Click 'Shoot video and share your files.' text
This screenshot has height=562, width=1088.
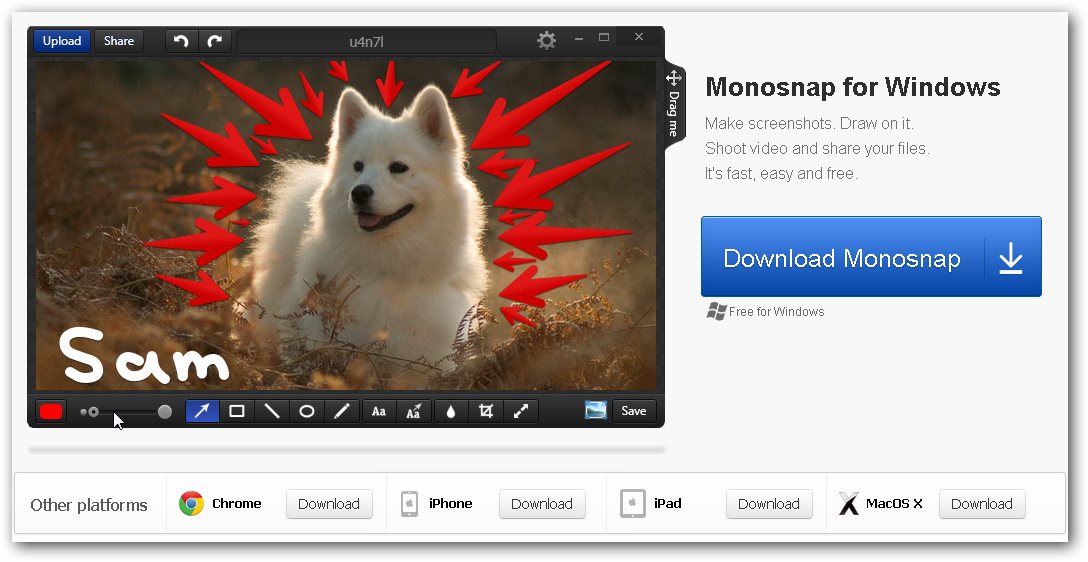[x=817, y=148]
